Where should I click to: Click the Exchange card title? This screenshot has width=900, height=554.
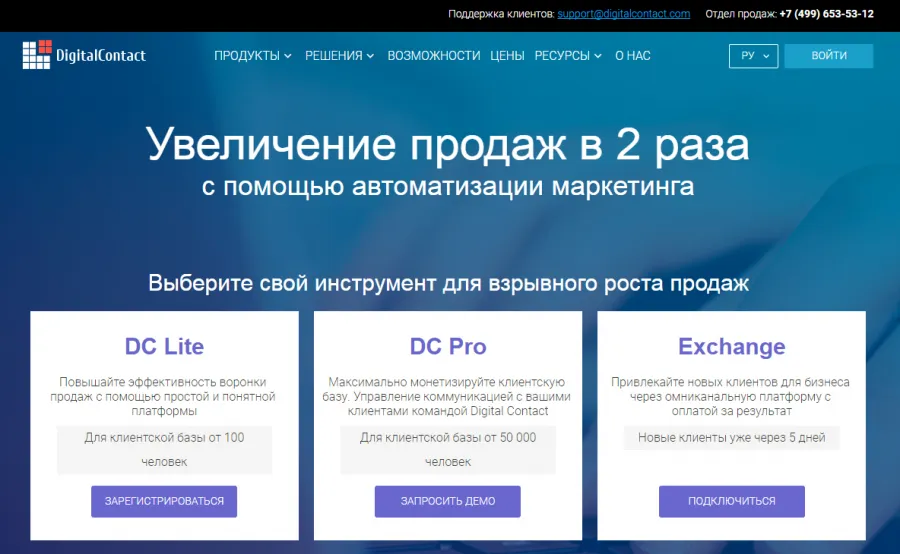(732, 346)
